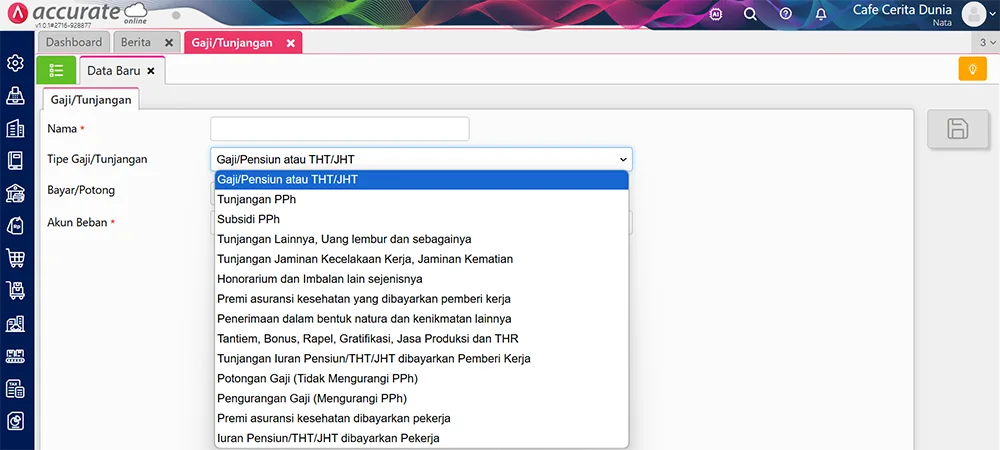The height and width of the screenshot is (450, 1000).
Task: Click the search magnifier icon
Action: (750, 14)
